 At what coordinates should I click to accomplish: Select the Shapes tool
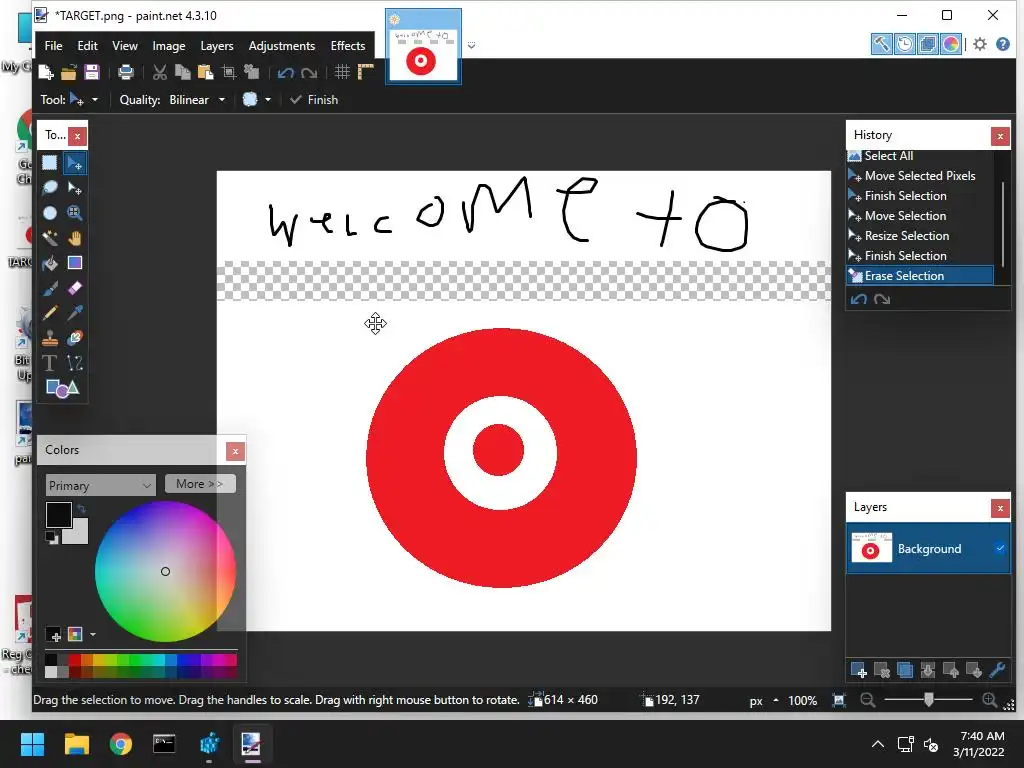(x=62, y=389)
